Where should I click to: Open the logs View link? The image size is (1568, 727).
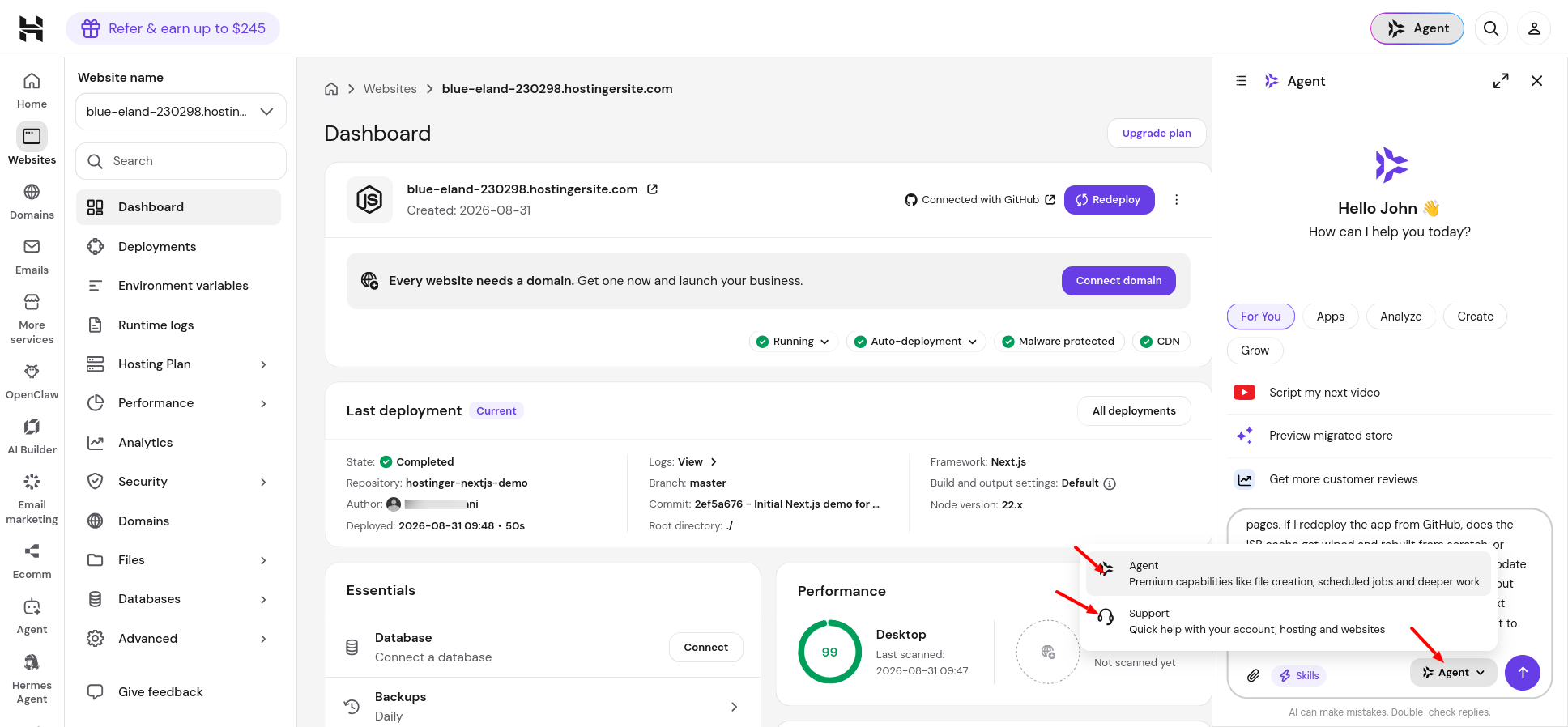pos(697,462)
